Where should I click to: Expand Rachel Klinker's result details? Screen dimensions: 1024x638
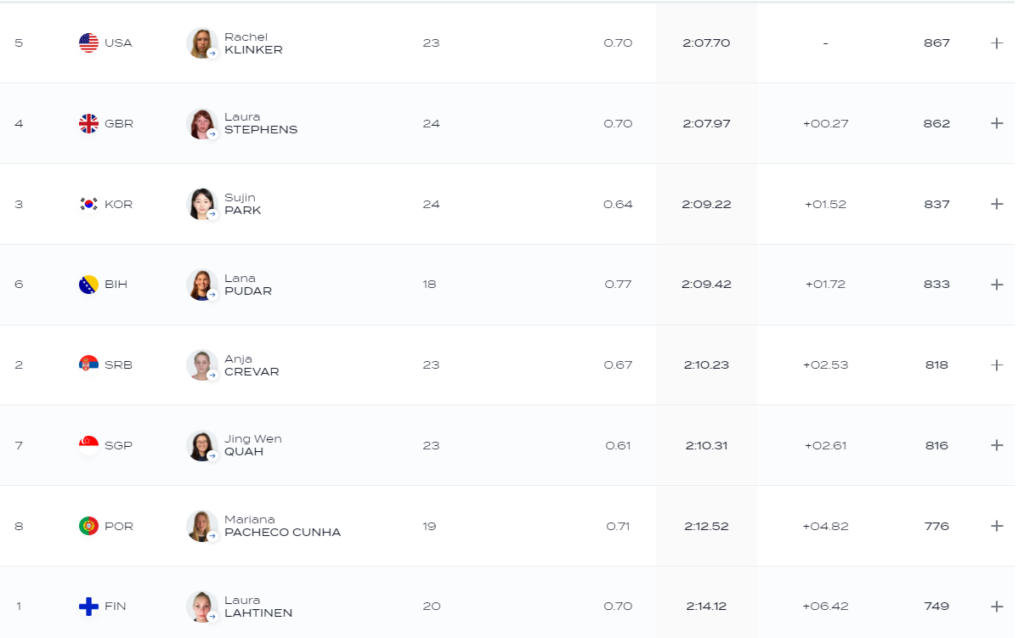996,43
